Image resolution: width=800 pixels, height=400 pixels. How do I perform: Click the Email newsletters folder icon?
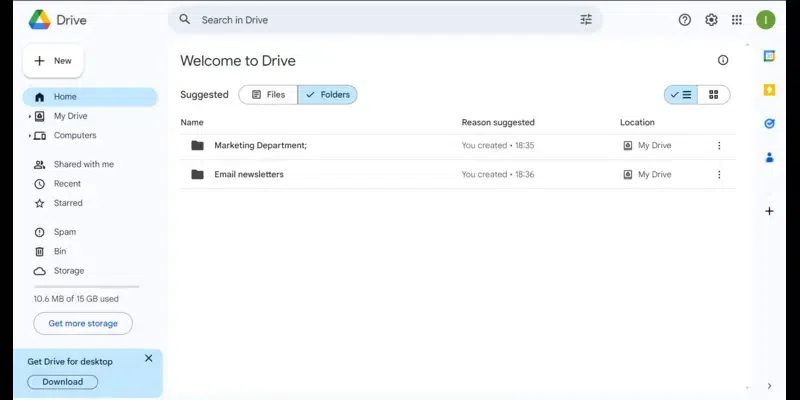click(x=197, y=174)
